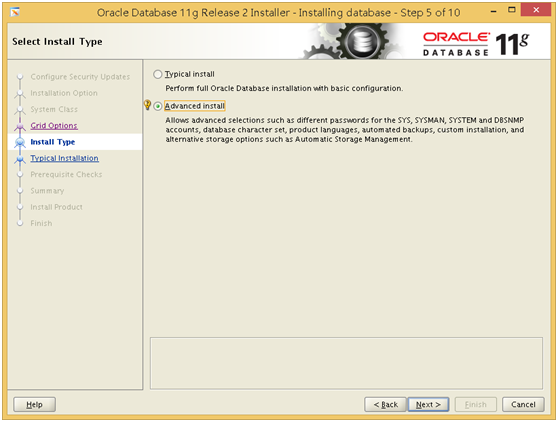Click the Install Type step node icon

tap(20, 142)
